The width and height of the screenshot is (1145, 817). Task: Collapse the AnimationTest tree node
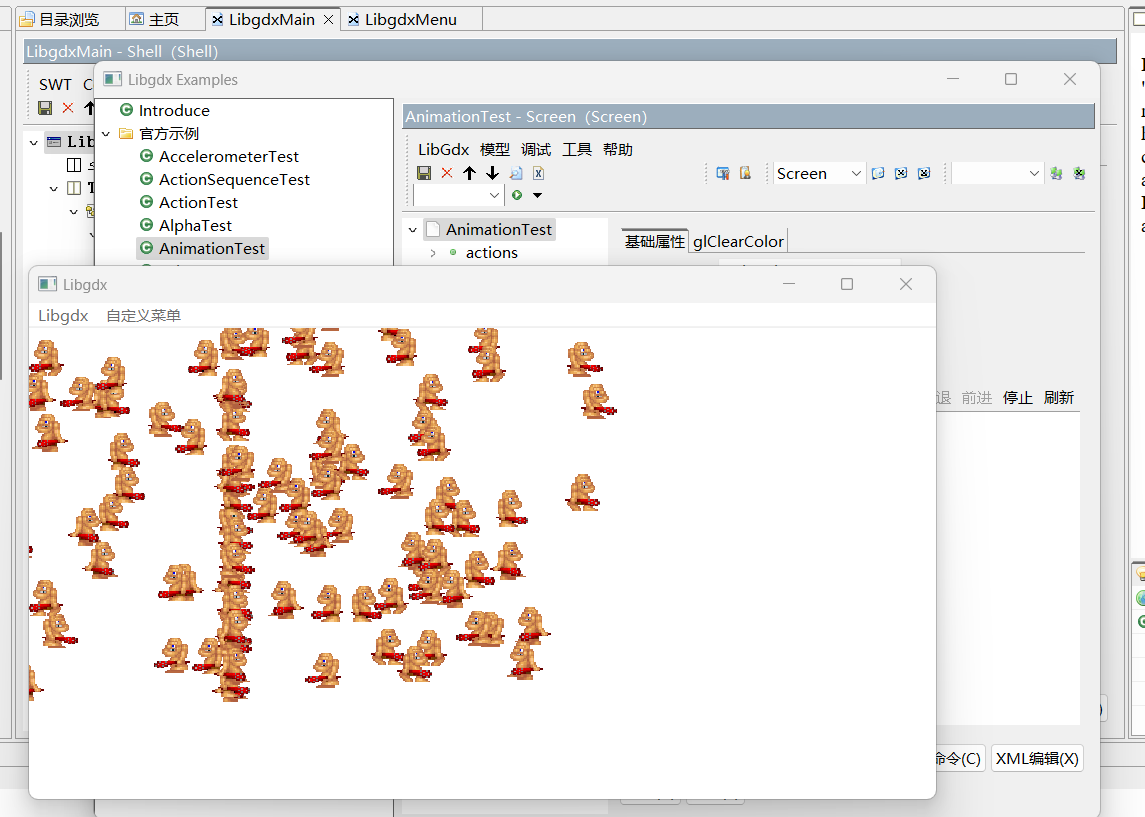point(413,230)
